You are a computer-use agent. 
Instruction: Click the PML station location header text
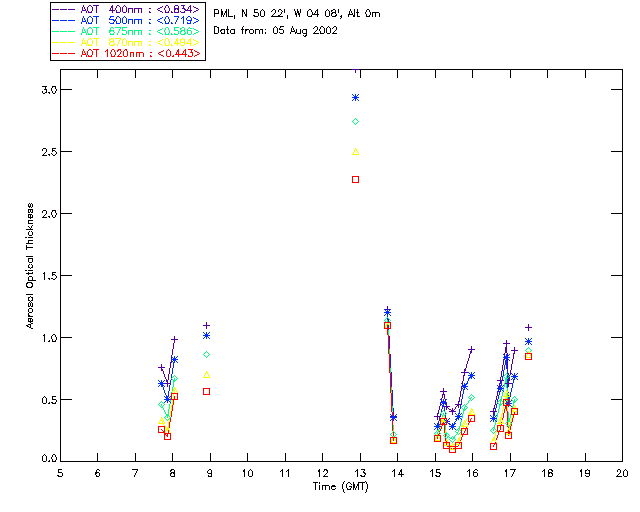[x=297, y=14]
